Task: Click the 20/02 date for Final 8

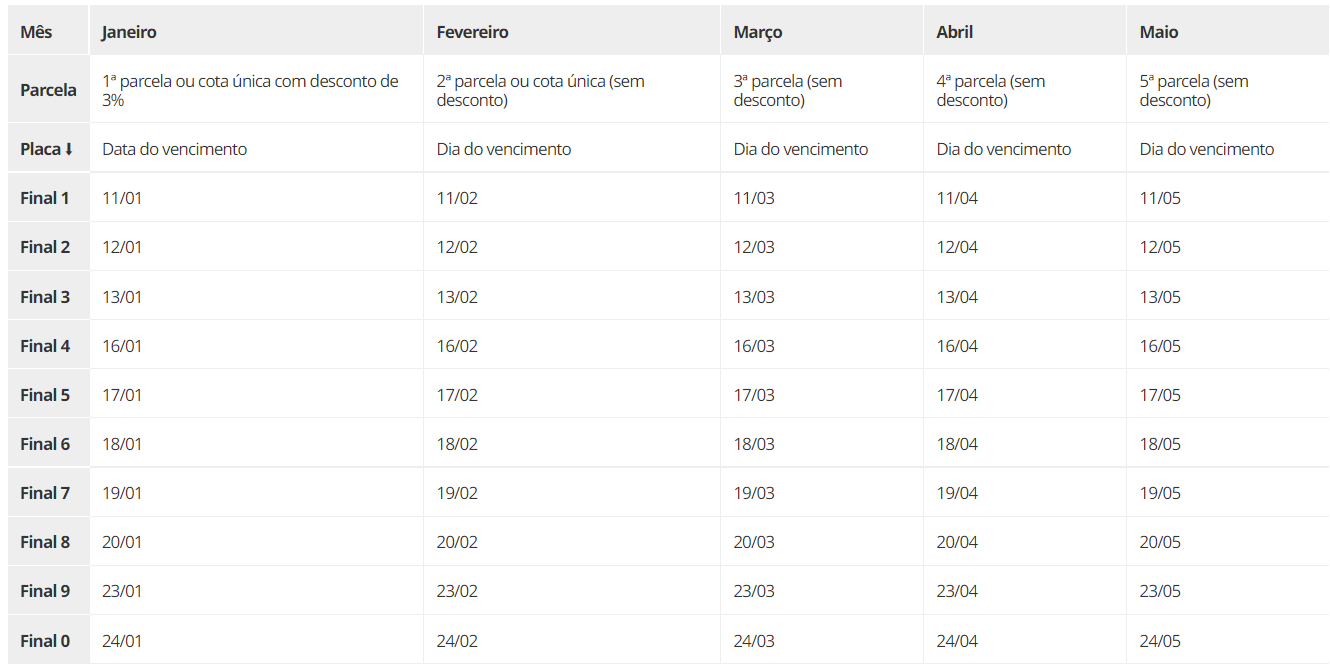Action: (457, 542)
